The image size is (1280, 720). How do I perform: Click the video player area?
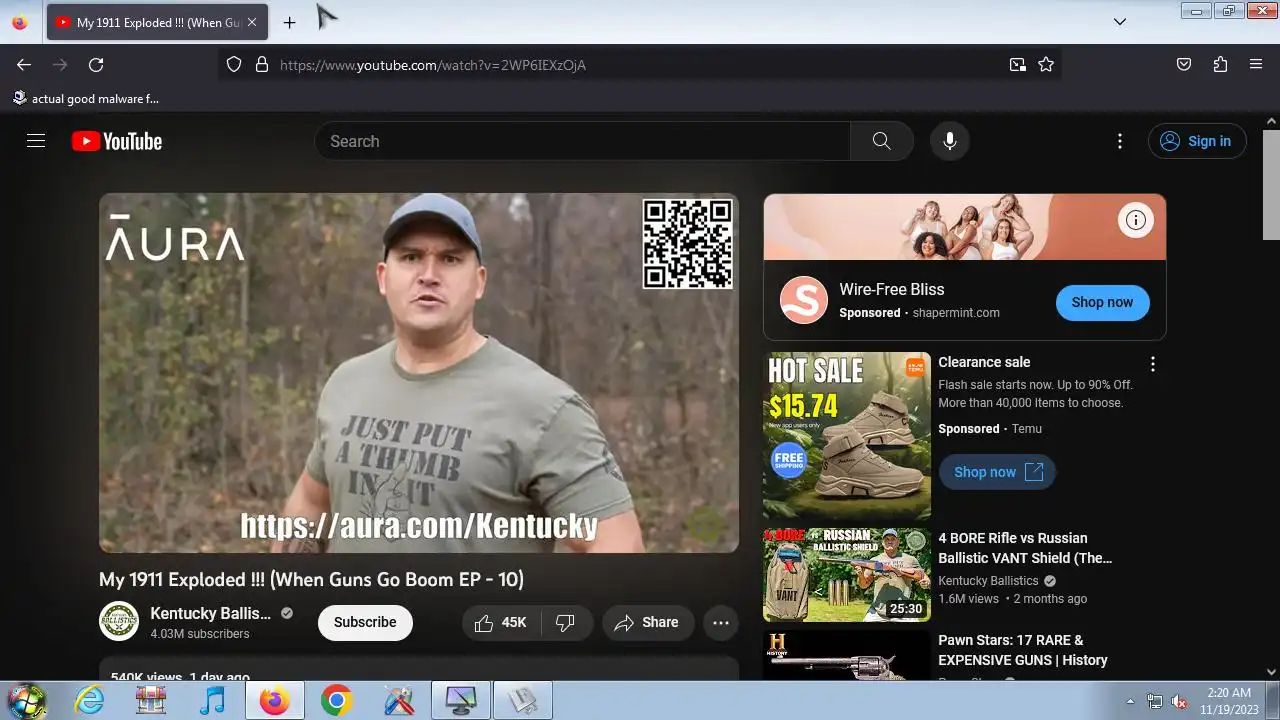click(x=419, y=373)
